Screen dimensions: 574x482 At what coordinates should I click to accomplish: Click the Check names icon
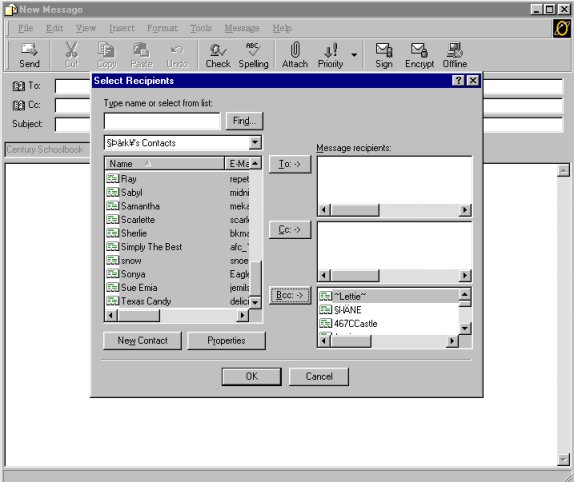218,55
